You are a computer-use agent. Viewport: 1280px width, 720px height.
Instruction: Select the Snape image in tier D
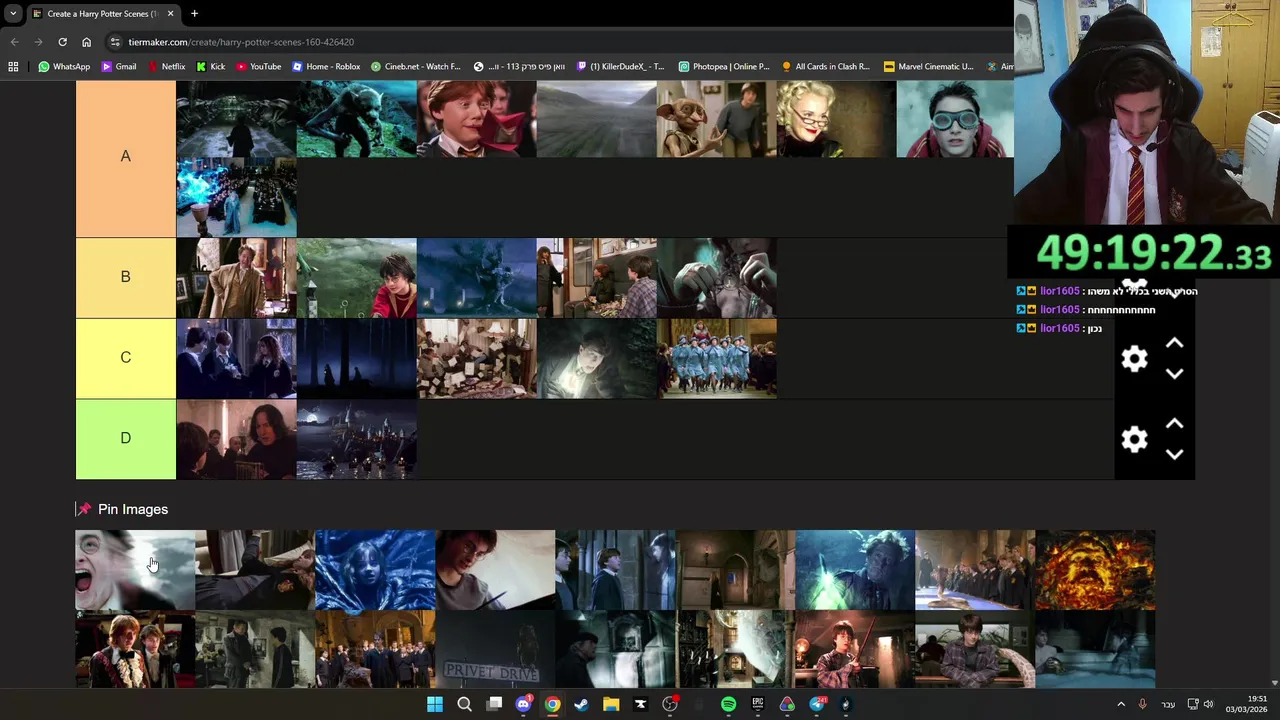click(236, 439)
